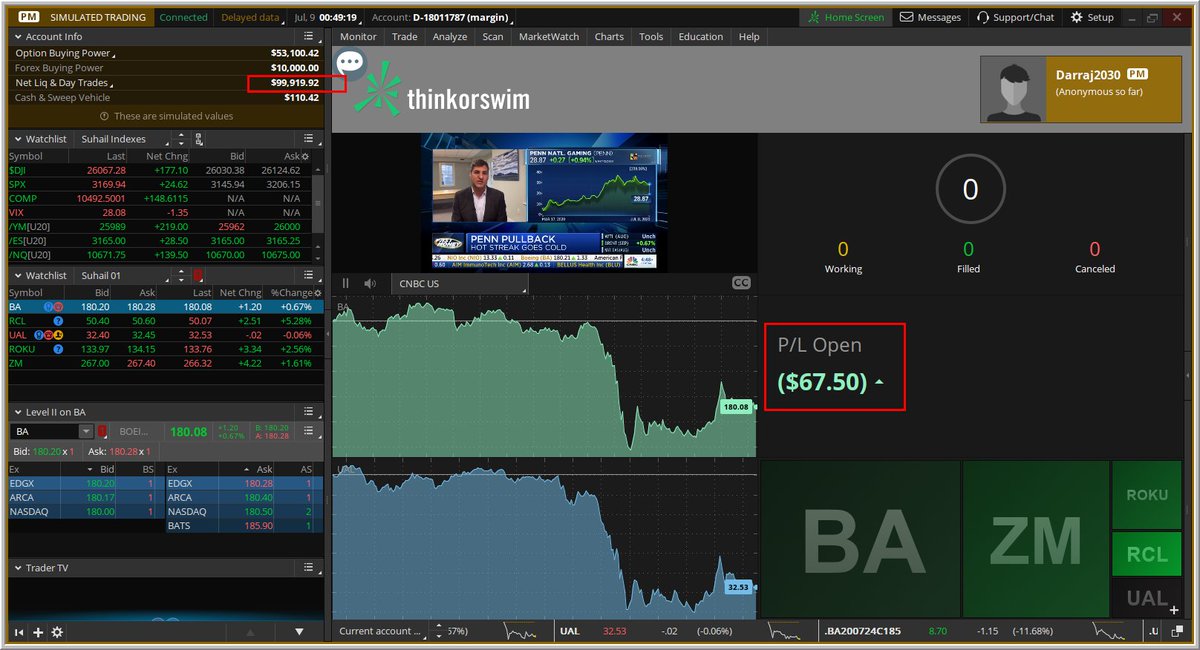
Task: Expand P/L Open value arrow
Action: 879,383
